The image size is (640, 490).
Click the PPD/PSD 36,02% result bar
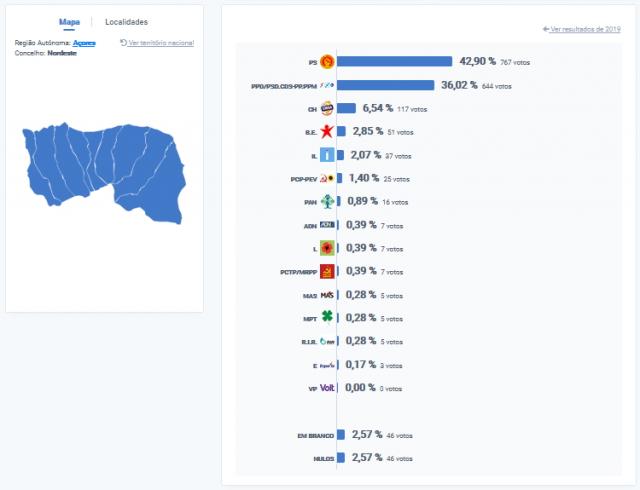point(385,86)
